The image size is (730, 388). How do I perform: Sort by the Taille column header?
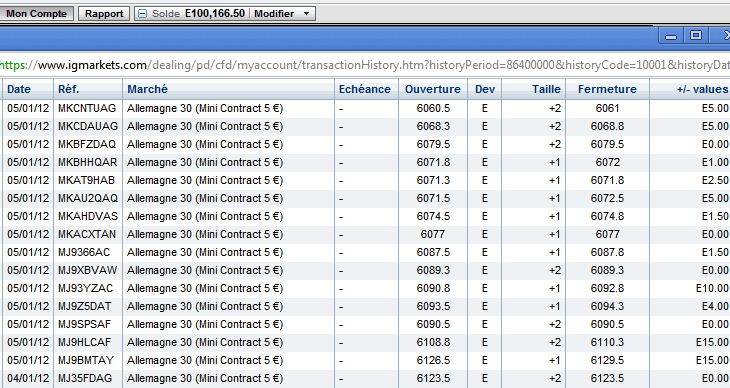(534, 89)
